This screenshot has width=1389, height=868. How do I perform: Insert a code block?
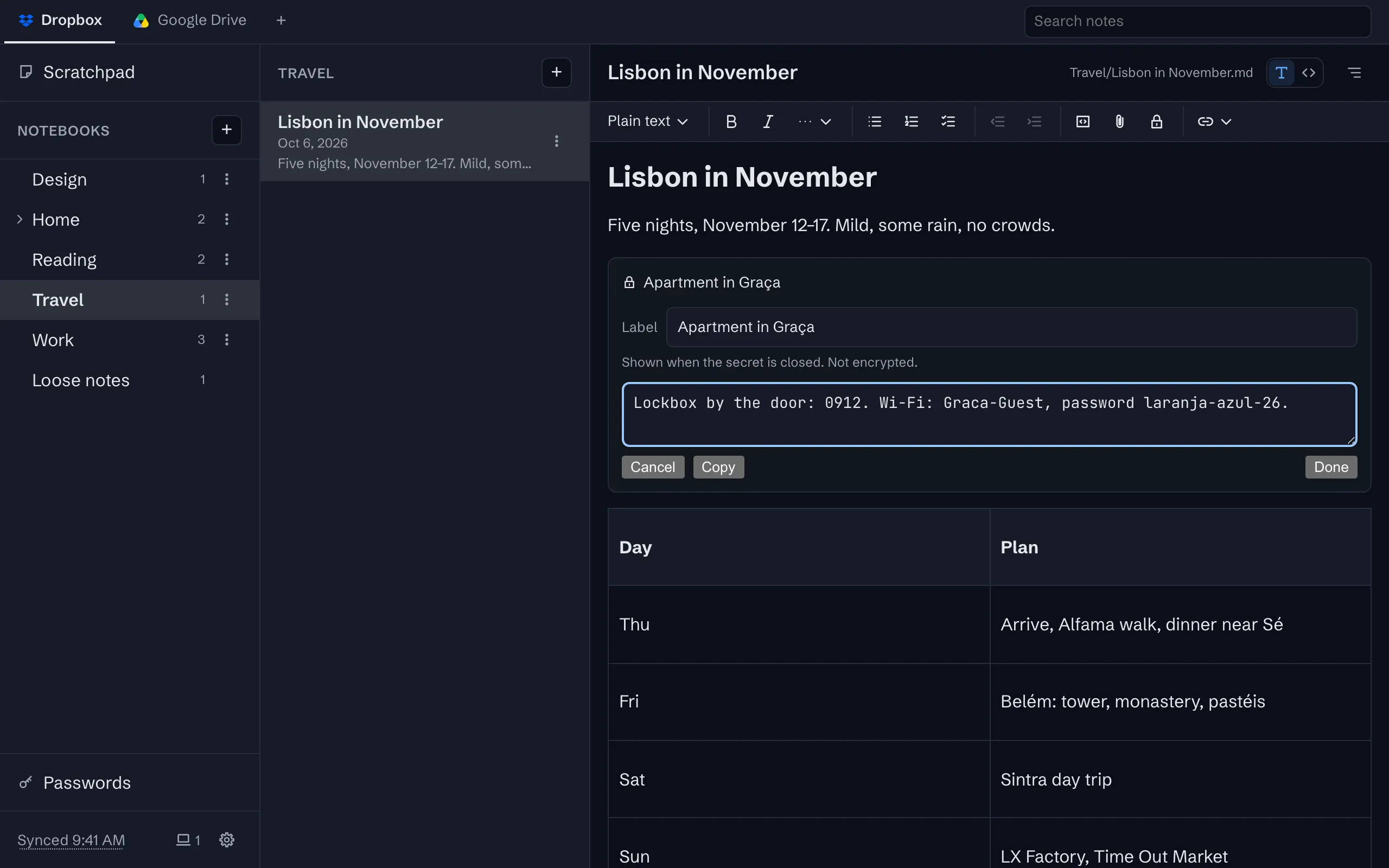coord(1082,121)
